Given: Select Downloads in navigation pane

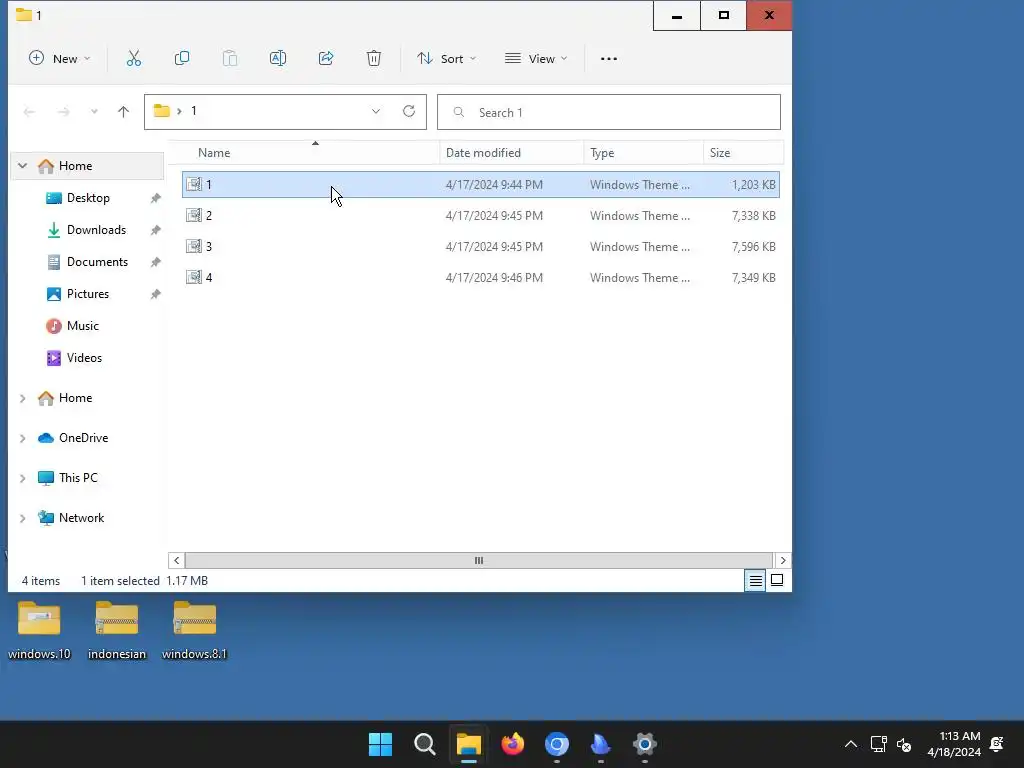Looking at the screenshot, I should tap(96, 230).
